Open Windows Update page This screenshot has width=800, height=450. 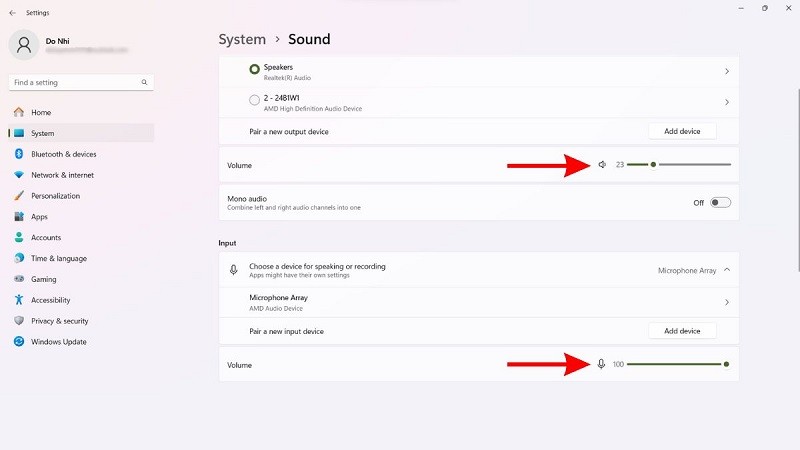(57, 342)
